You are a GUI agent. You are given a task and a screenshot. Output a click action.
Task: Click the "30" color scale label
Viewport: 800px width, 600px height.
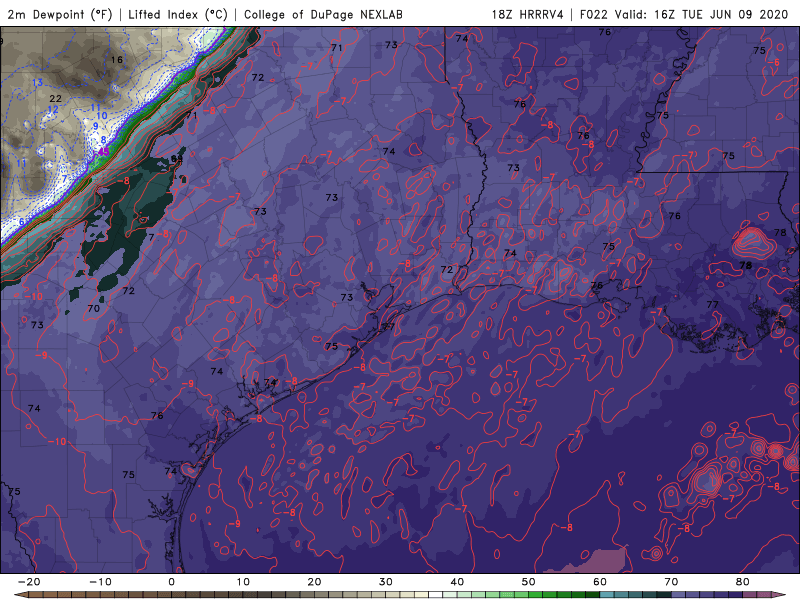click(x=386, y=582)
